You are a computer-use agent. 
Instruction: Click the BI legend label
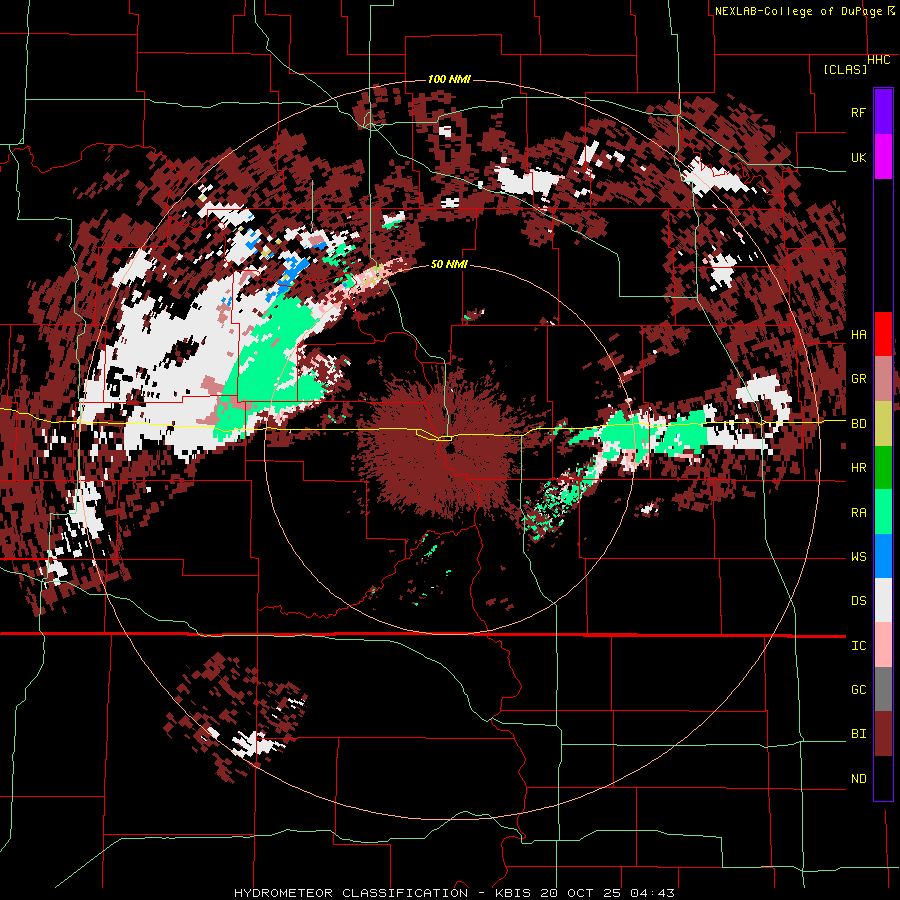pyautogui.click(x=858, y=734)
